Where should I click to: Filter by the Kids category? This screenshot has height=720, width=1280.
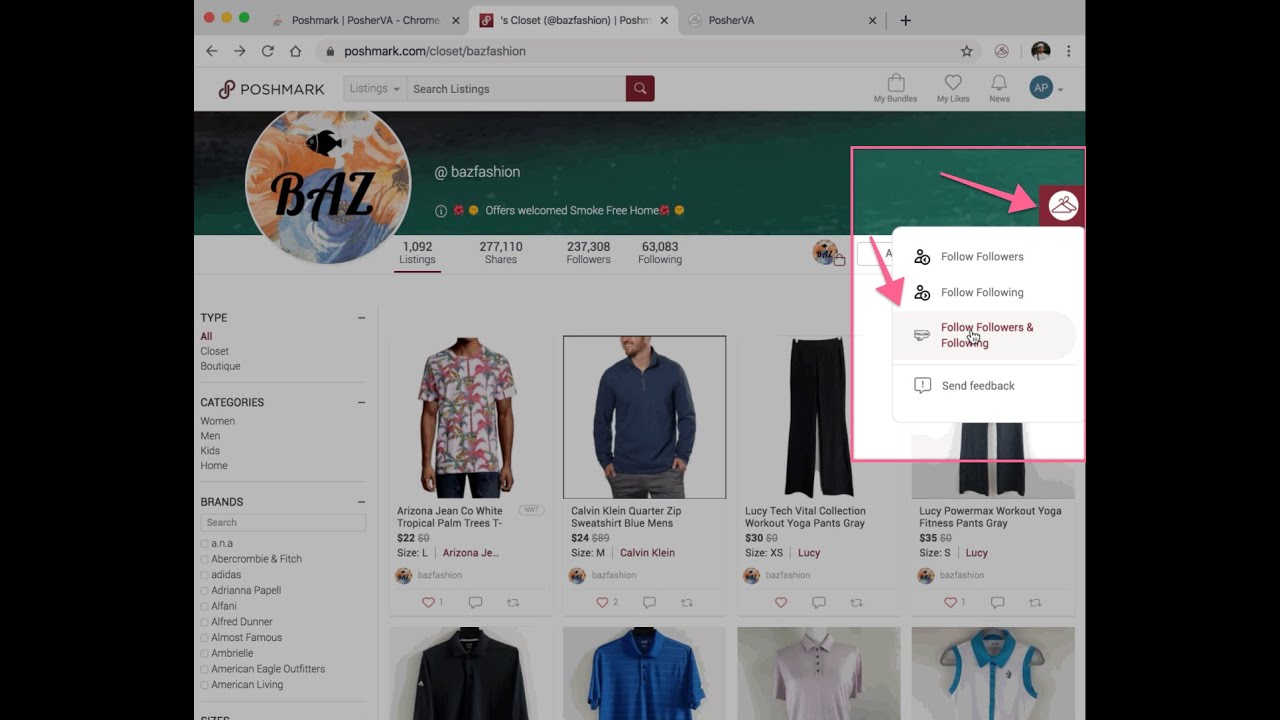coord(210,451)
